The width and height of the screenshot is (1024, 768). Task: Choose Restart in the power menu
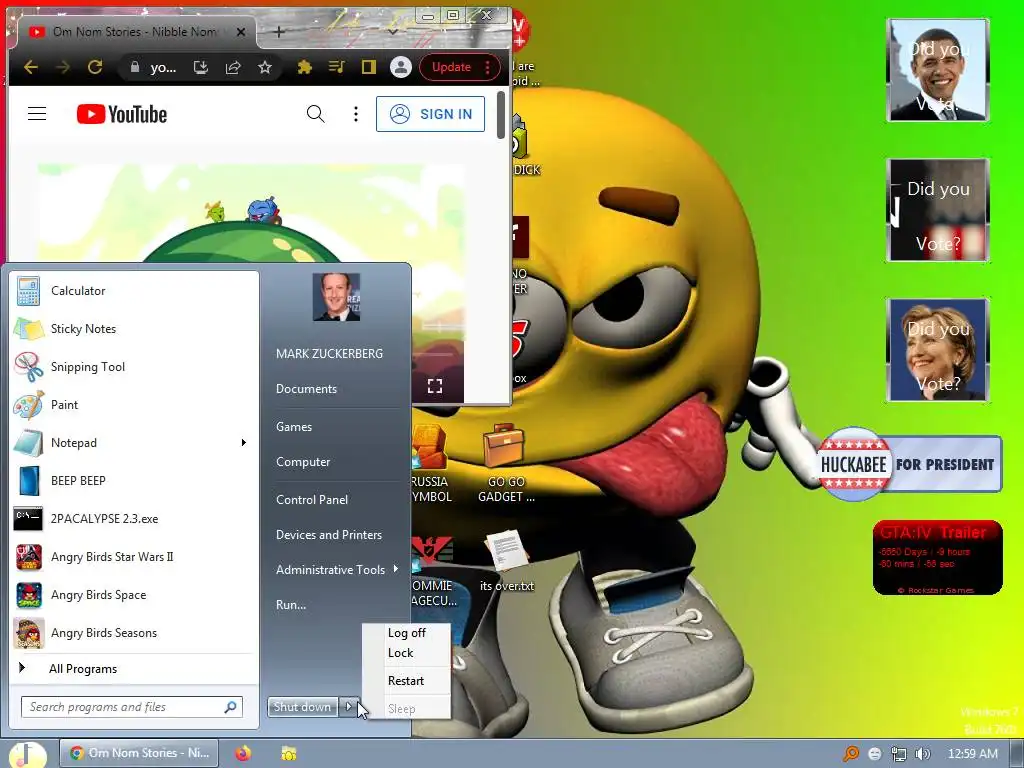click(406, 680)
